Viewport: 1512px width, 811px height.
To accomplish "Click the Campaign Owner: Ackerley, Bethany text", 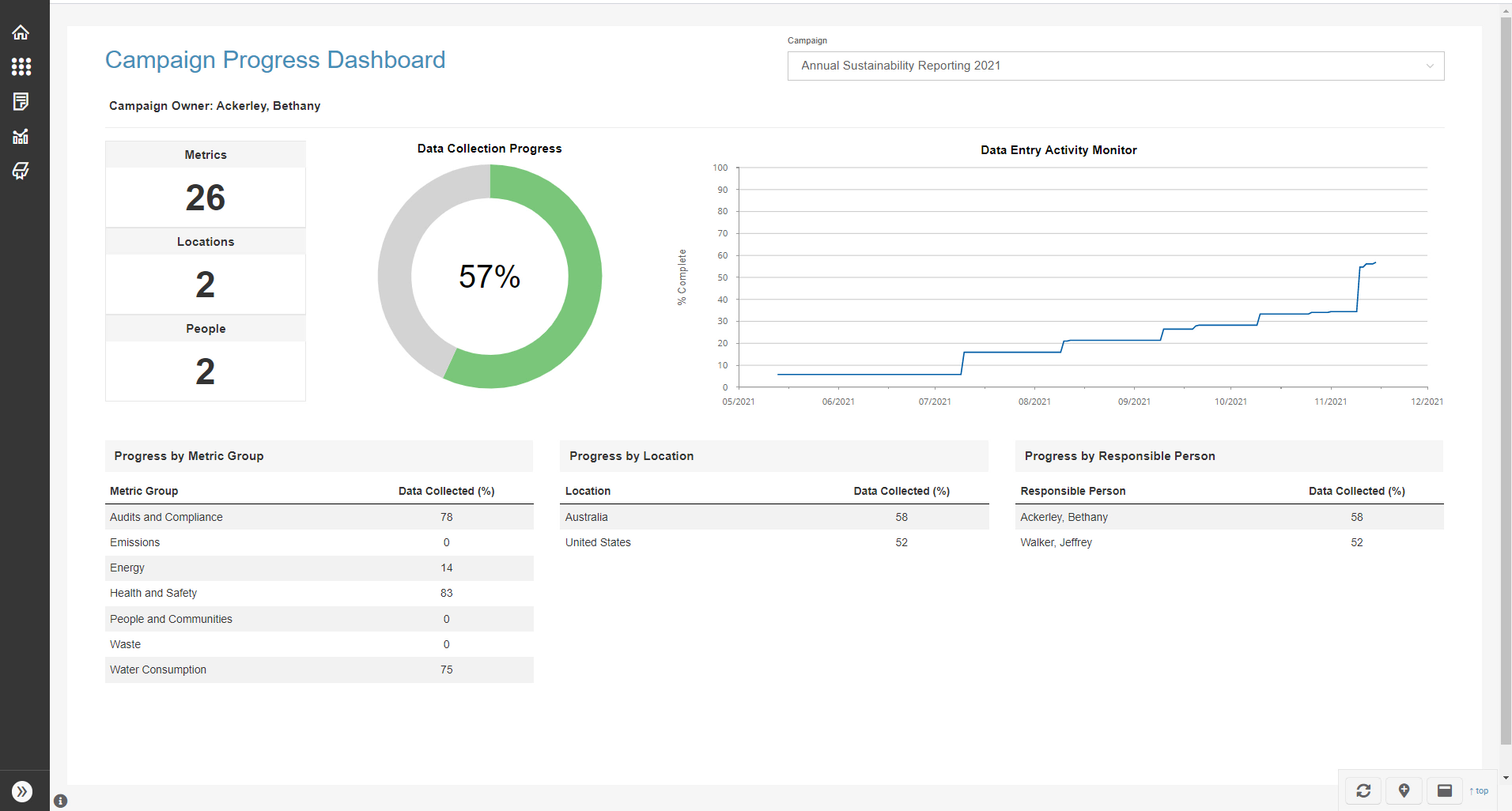I will [x=215, y=106].
